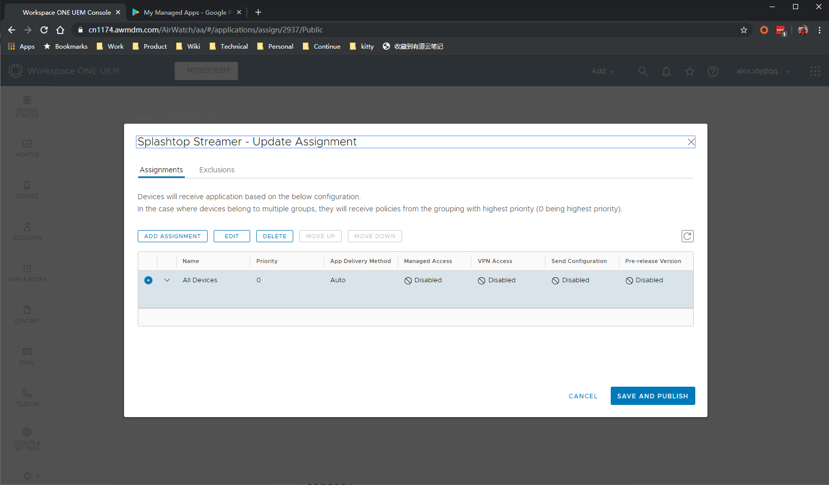Open the Apps bookmarks shortcut
The width and height of the screenshot is (829, 485).
[x=21, y=47]
